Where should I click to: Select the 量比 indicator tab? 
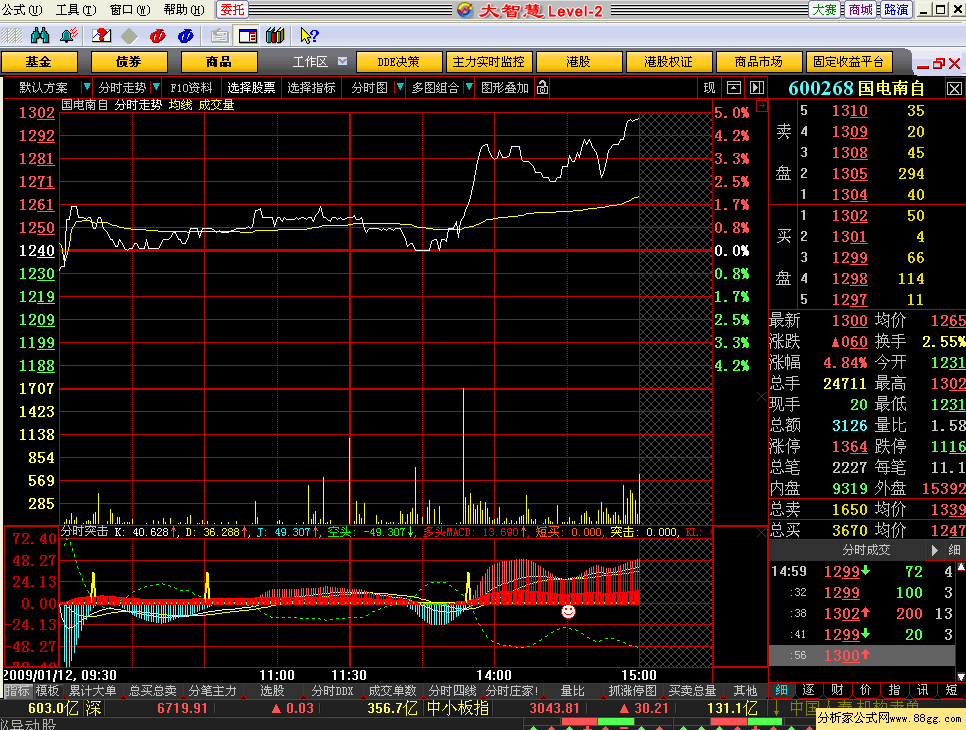[x=572, y=691]
